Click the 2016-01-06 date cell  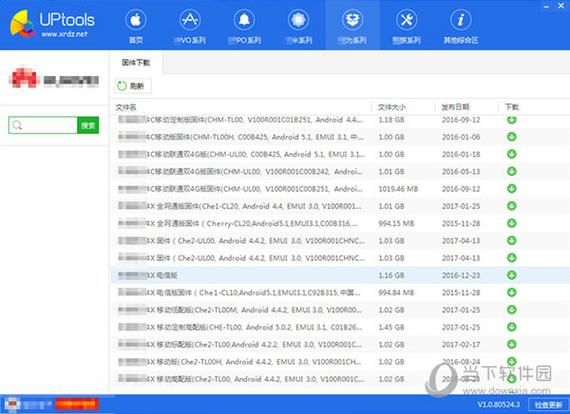tap(461, 137)
